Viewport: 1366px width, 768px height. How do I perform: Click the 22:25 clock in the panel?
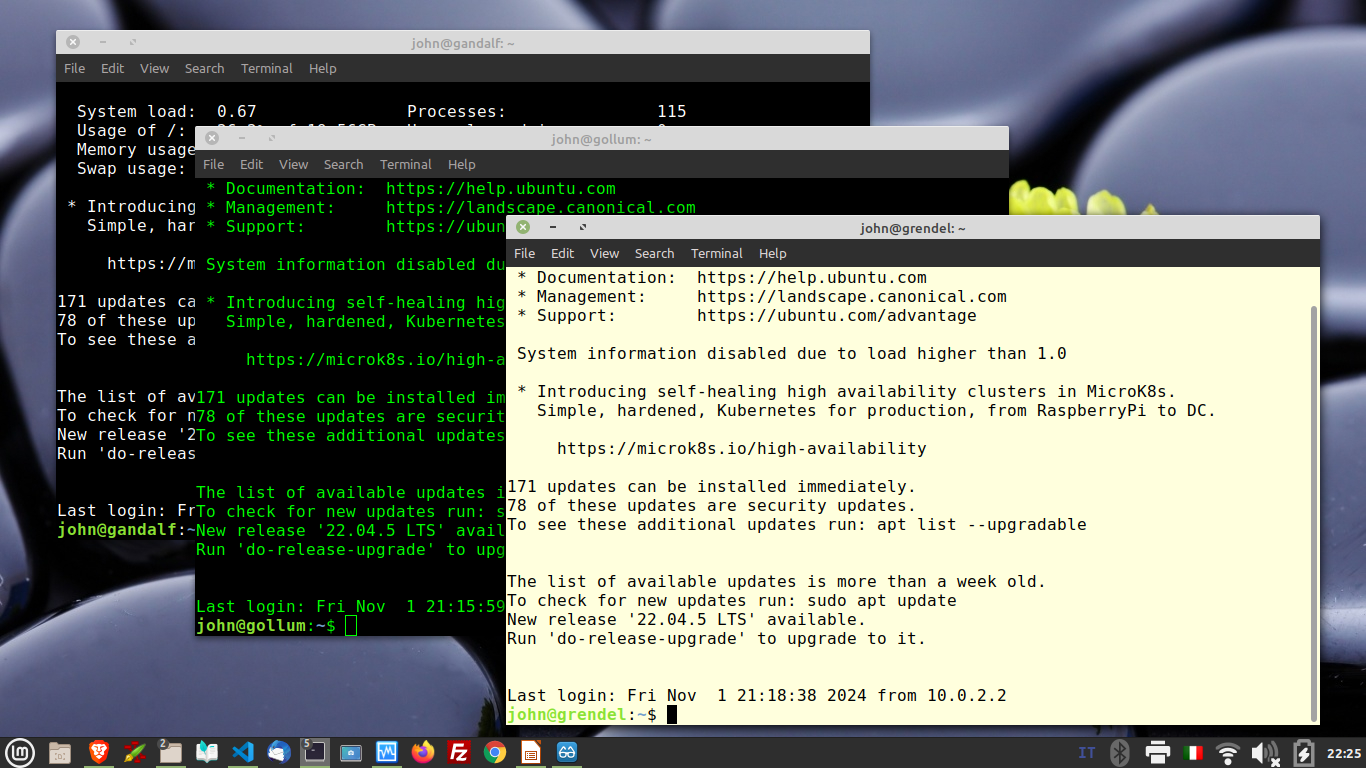point(1344,753)
